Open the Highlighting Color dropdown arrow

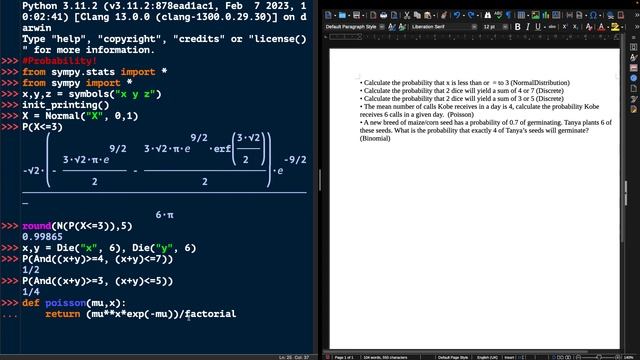point(622,27)
